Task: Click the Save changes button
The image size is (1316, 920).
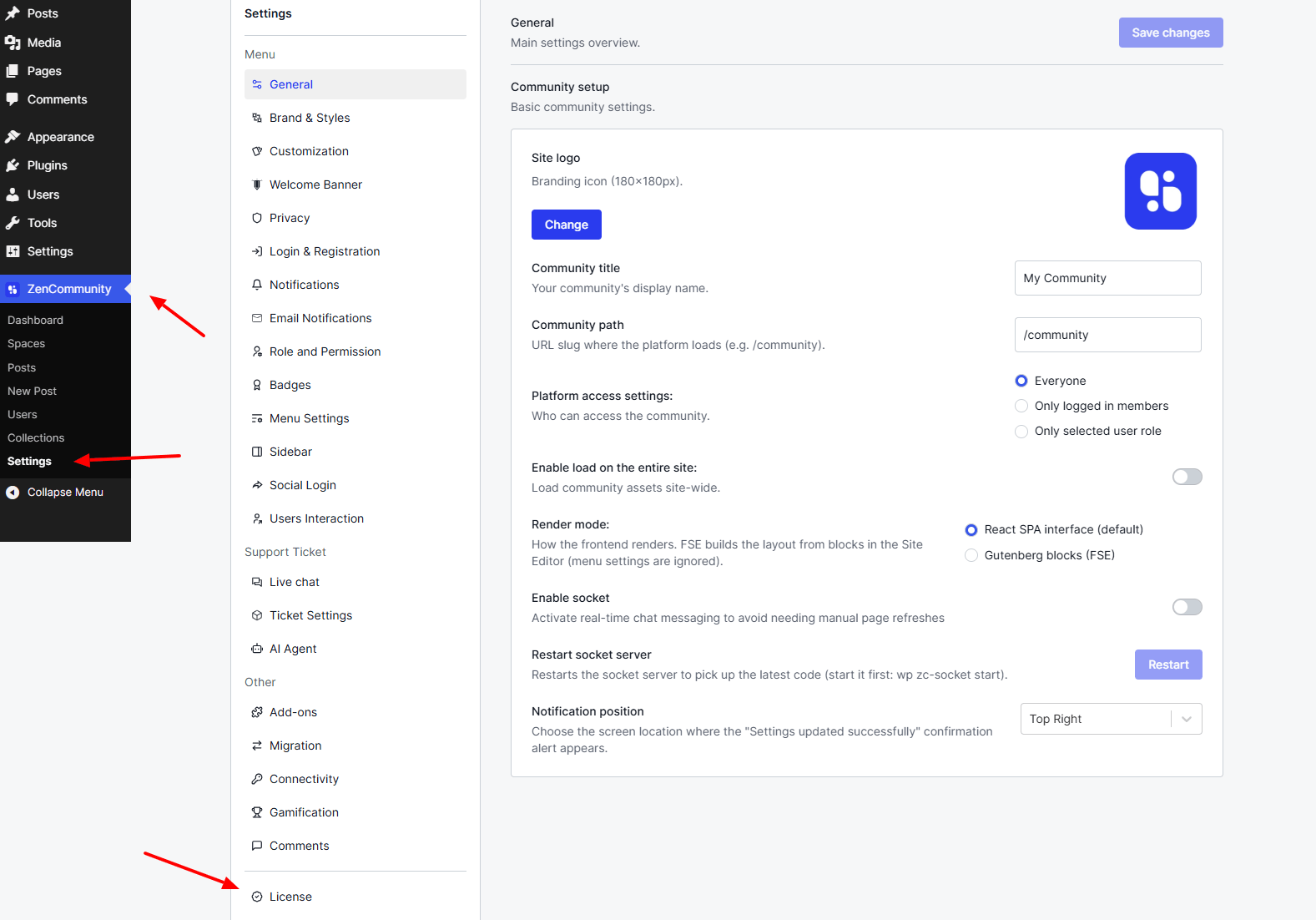Action: 1171,33
